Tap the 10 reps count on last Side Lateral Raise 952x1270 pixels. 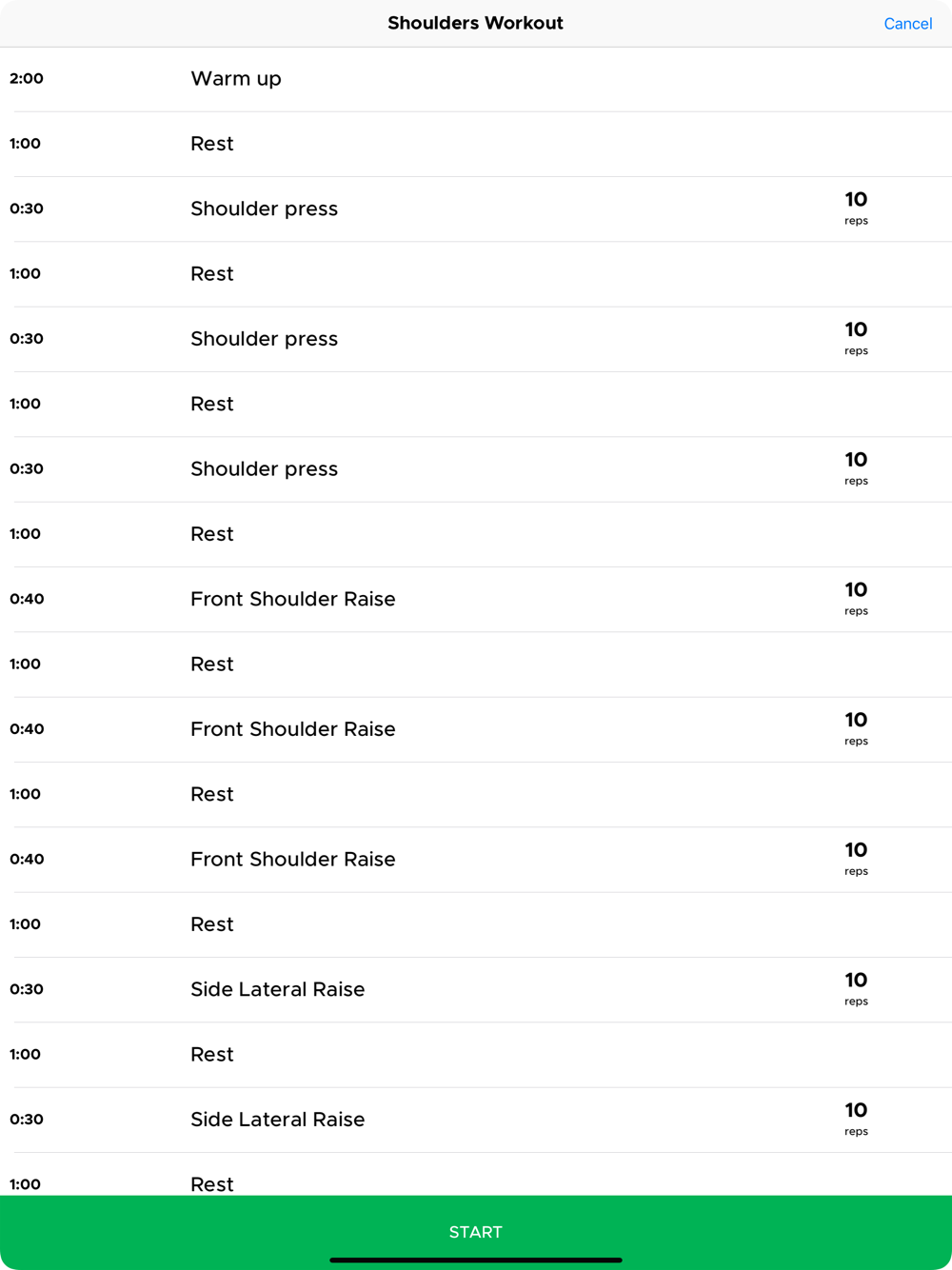[856, 1119]
